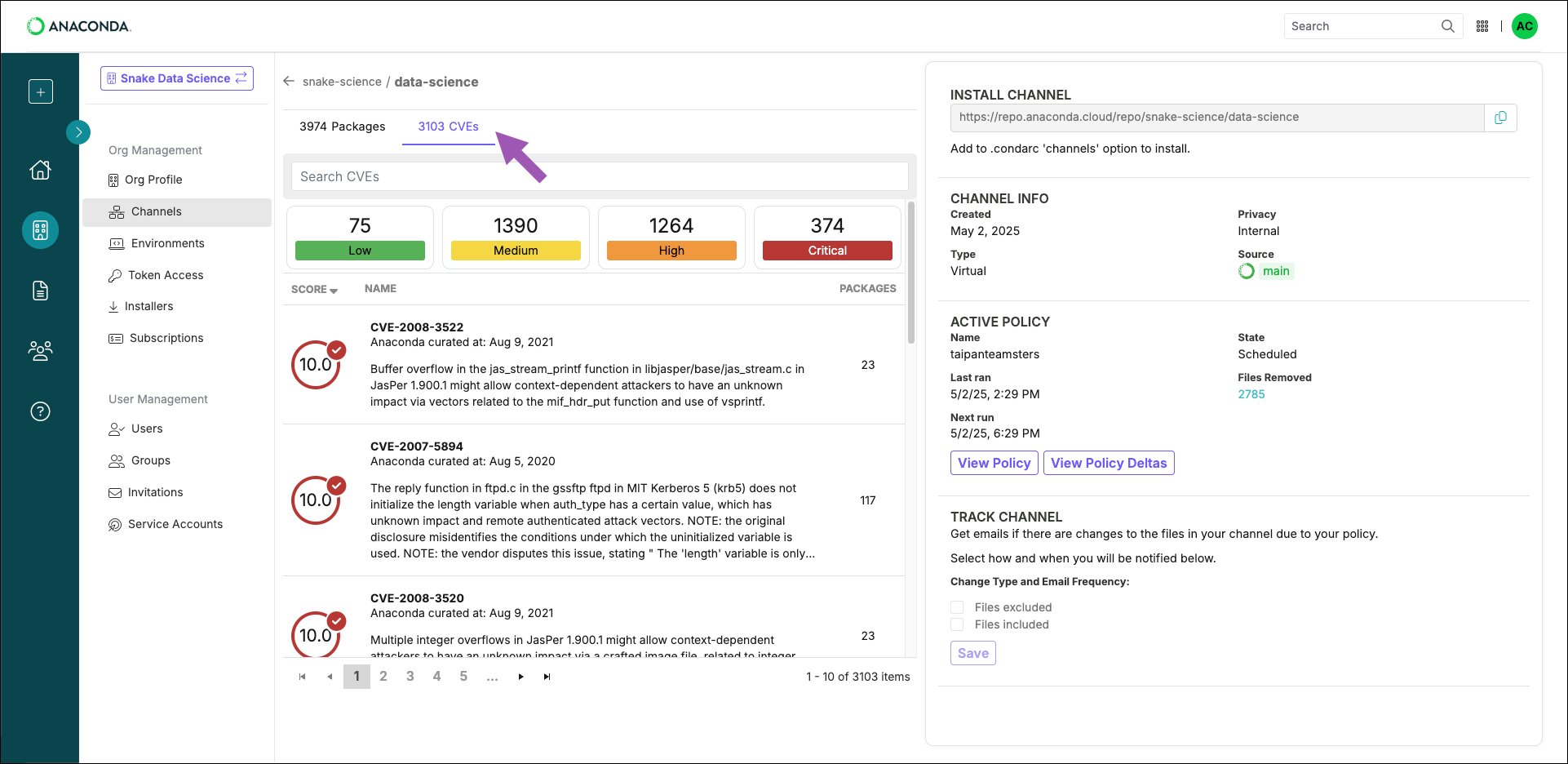Open the Help question mark icon
The image size is (1568, 764).
tap(41, 411)
